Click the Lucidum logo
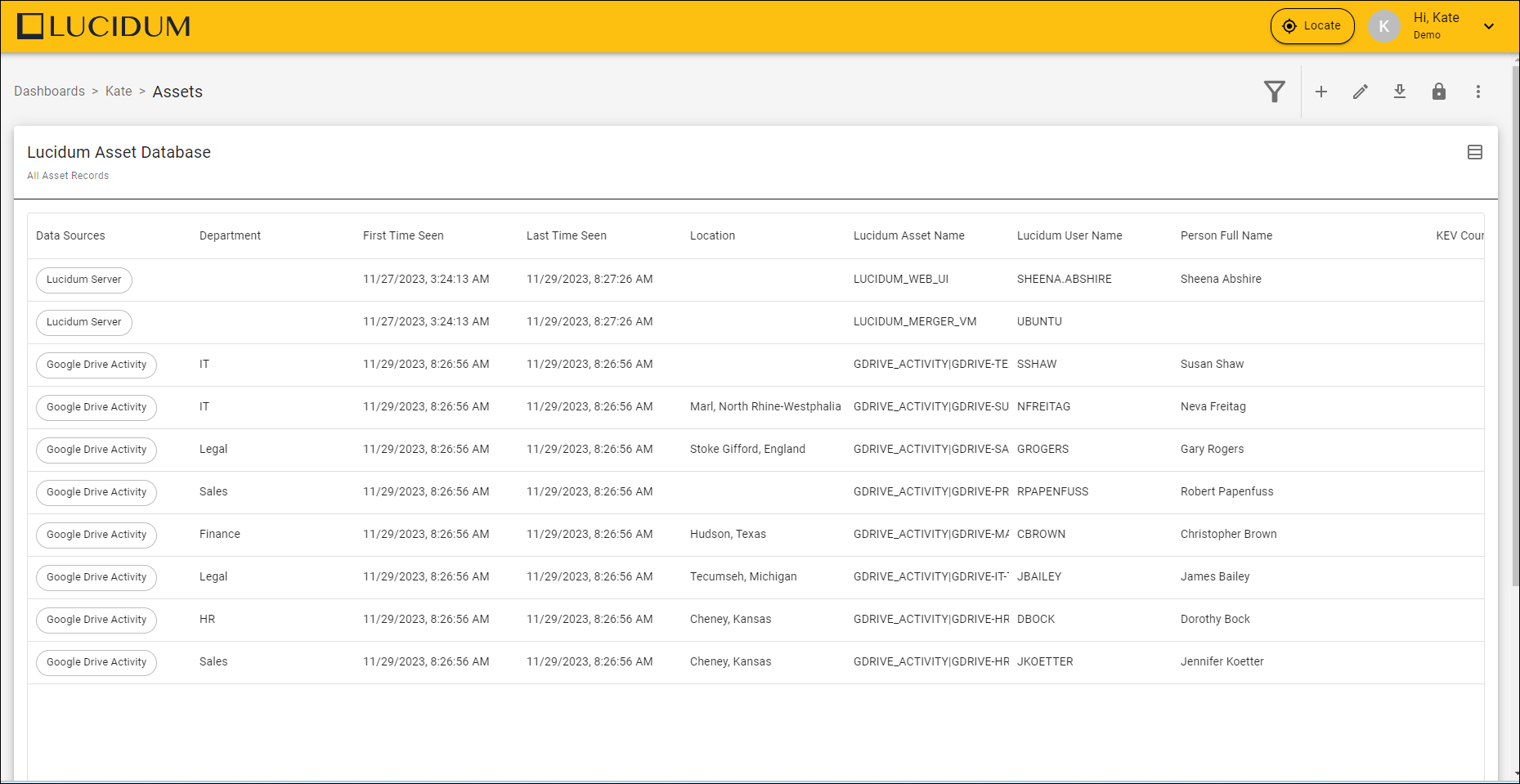Image resolution: width=1520 pixels, height=784 pixels. click(104, 26)
